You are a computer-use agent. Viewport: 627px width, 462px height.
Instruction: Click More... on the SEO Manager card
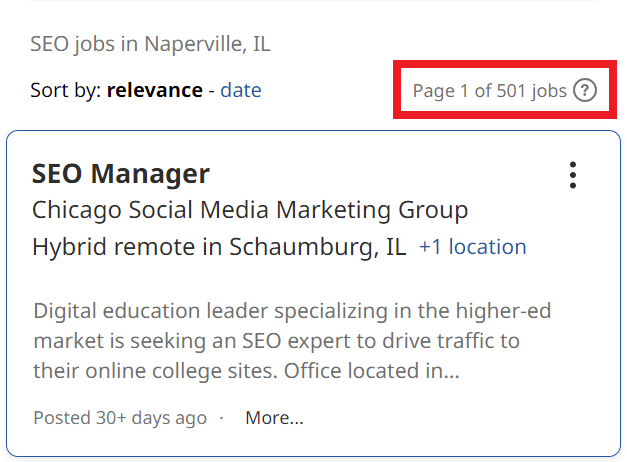274,418
